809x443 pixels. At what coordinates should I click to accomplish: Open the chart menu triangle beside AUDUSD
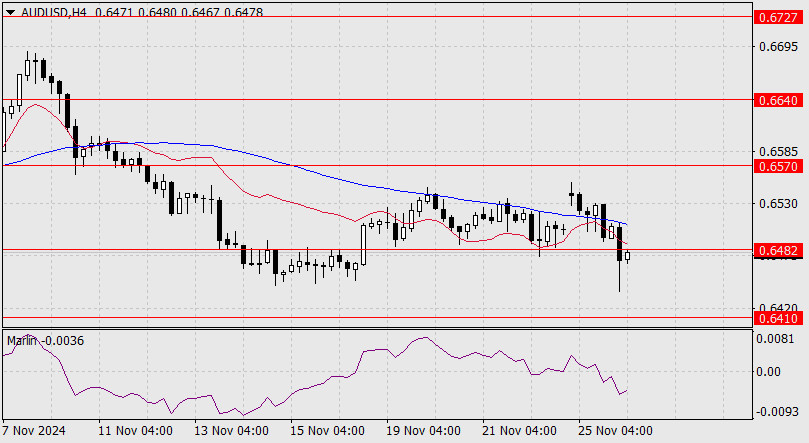(10, 12)
